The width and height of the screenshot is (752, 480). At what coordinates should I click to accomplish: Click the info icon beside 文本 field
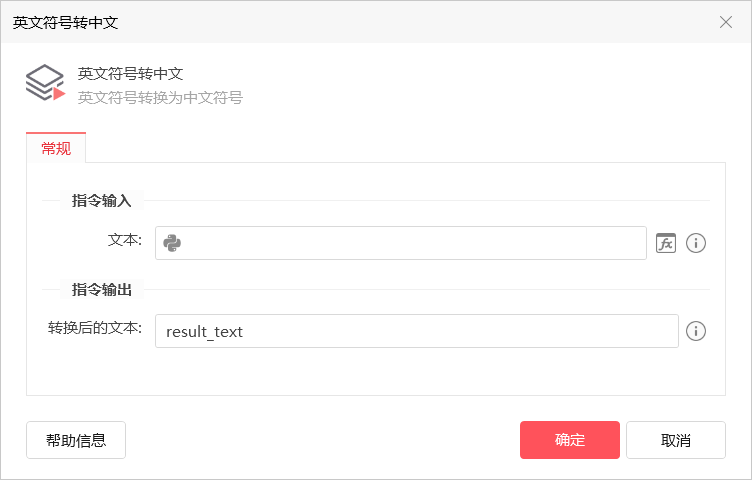click(x=695, y=243)
